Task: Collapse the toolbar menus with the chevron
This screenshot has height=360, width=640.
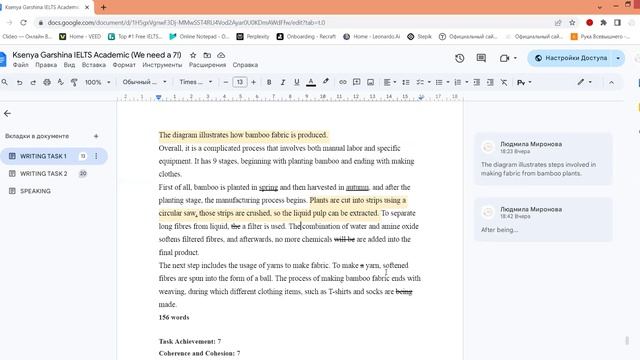Action: pyautogui.click(x=611, y=82)
